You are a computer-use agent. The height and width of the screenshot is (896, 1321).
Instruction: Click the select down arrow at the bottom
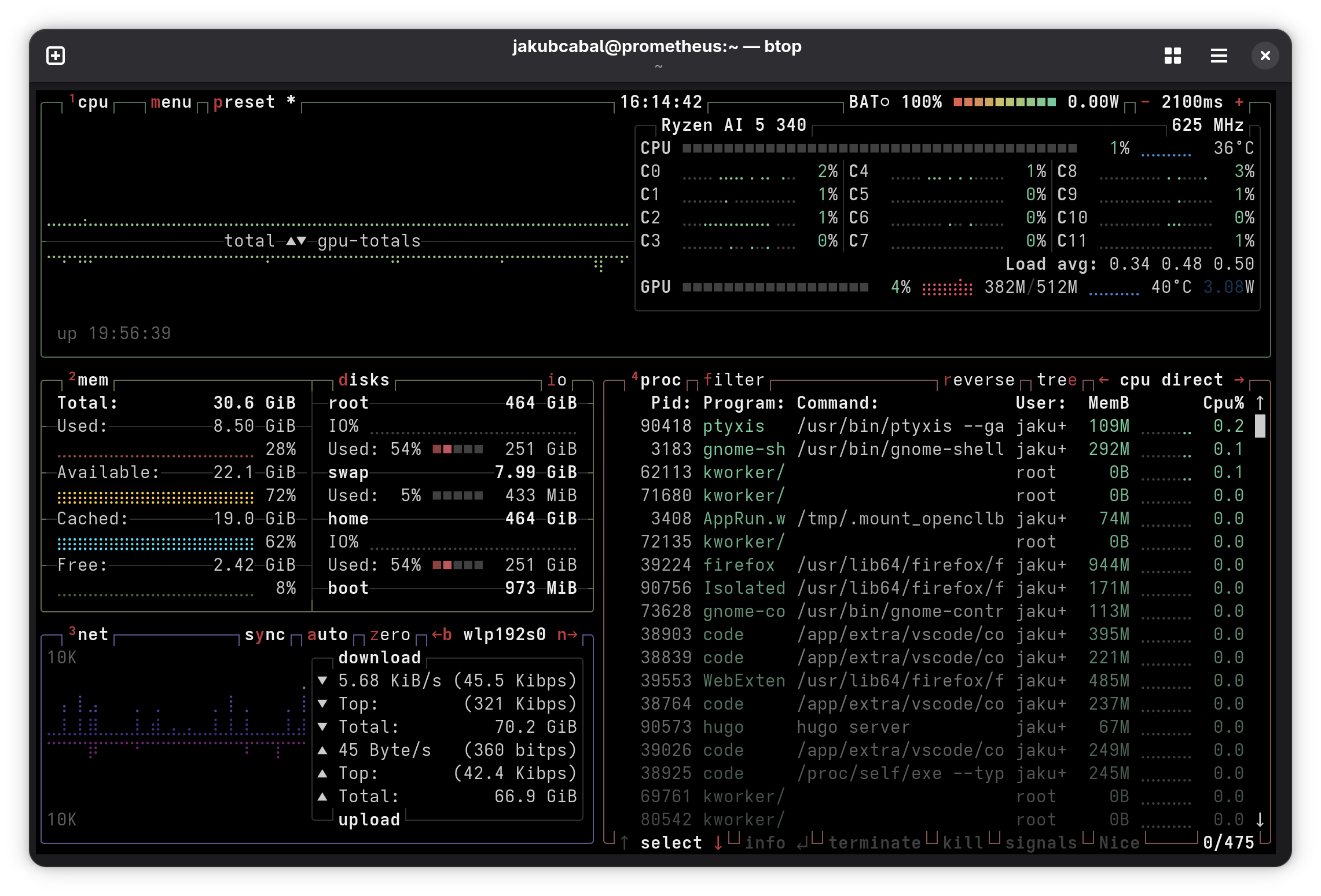point(719,843)
